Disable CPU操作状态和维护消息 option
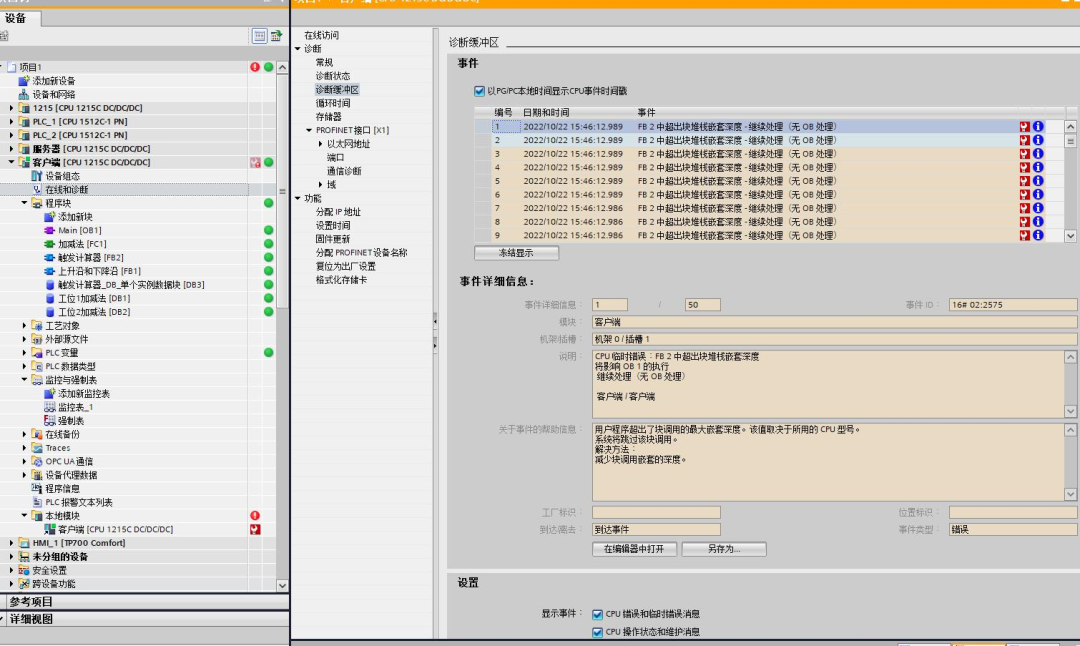Screen dimensions: 1080x646 pyautogui.click(x=596, y=631)
